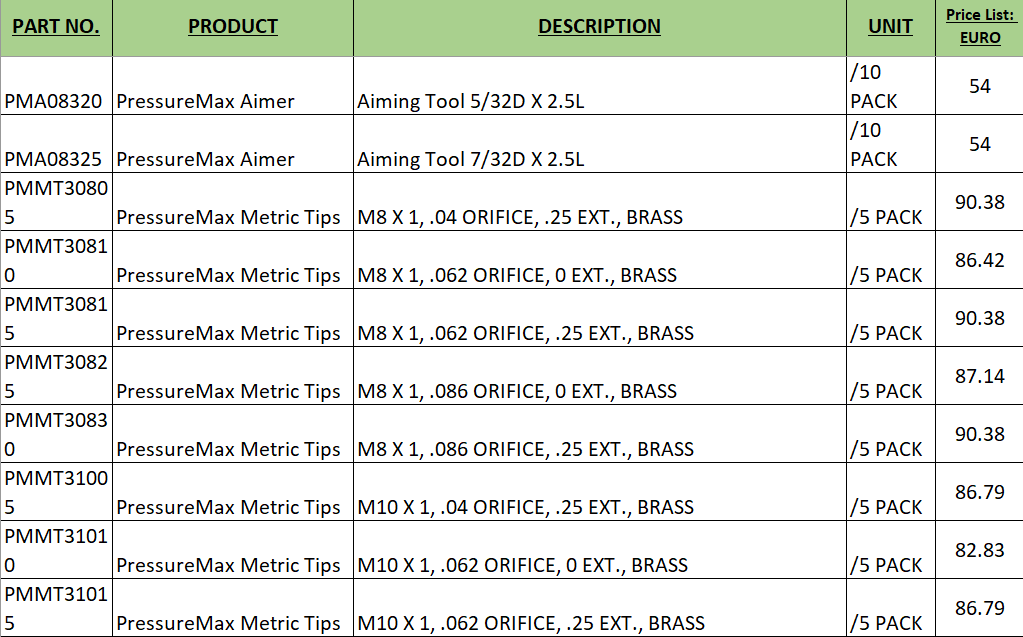Select the PMMT31005 part number cell
This screenshot has width=1023, height=637.
56,493
